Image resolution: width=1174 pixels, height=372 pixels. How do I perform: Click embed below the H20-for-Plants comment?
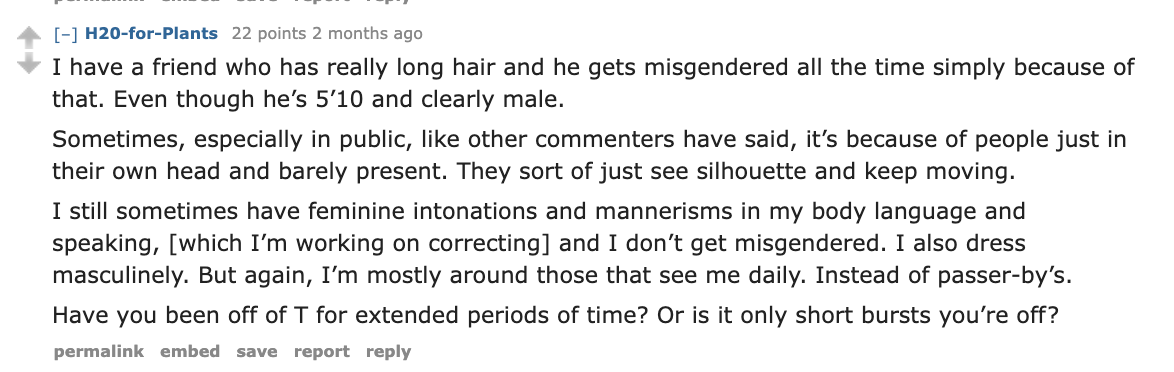190,351
